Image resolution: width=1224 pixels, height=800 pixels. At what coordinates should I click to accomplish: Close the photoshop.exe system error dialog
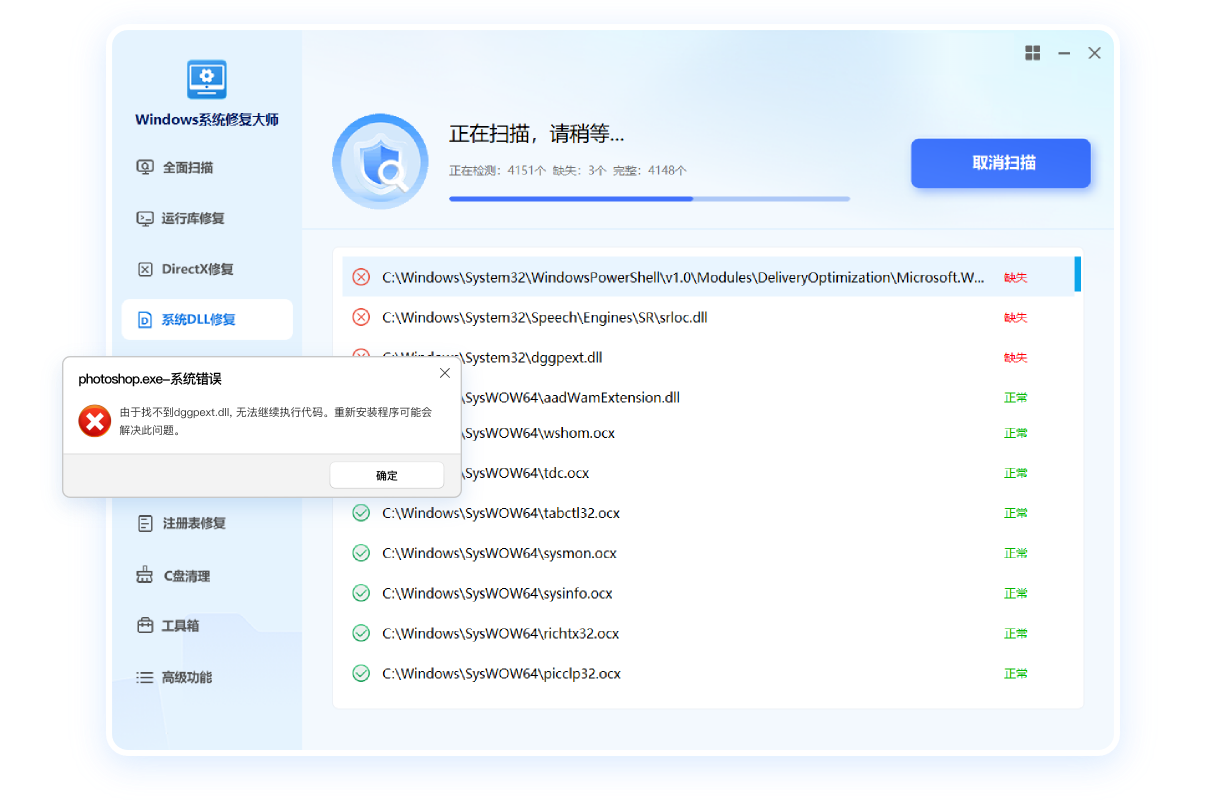tap(445, 373)
